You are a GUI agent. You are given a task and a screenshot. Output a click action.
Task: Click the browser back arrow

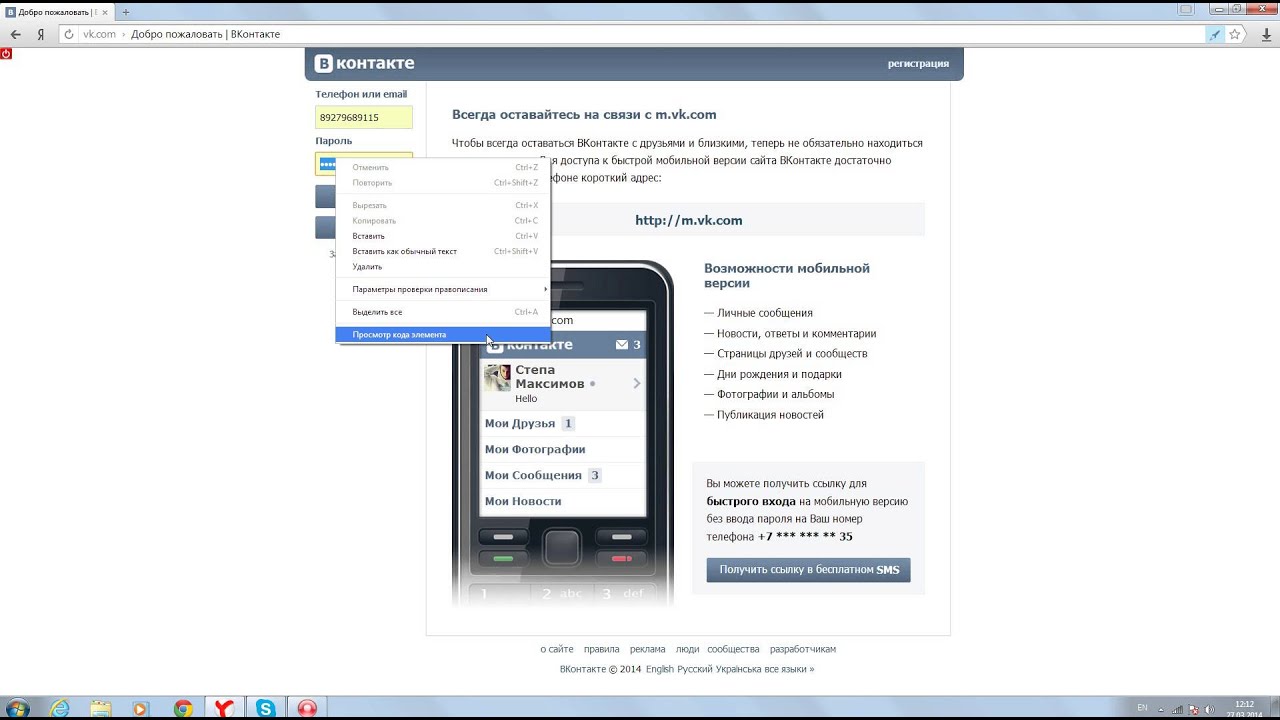[x=16, y=34]
